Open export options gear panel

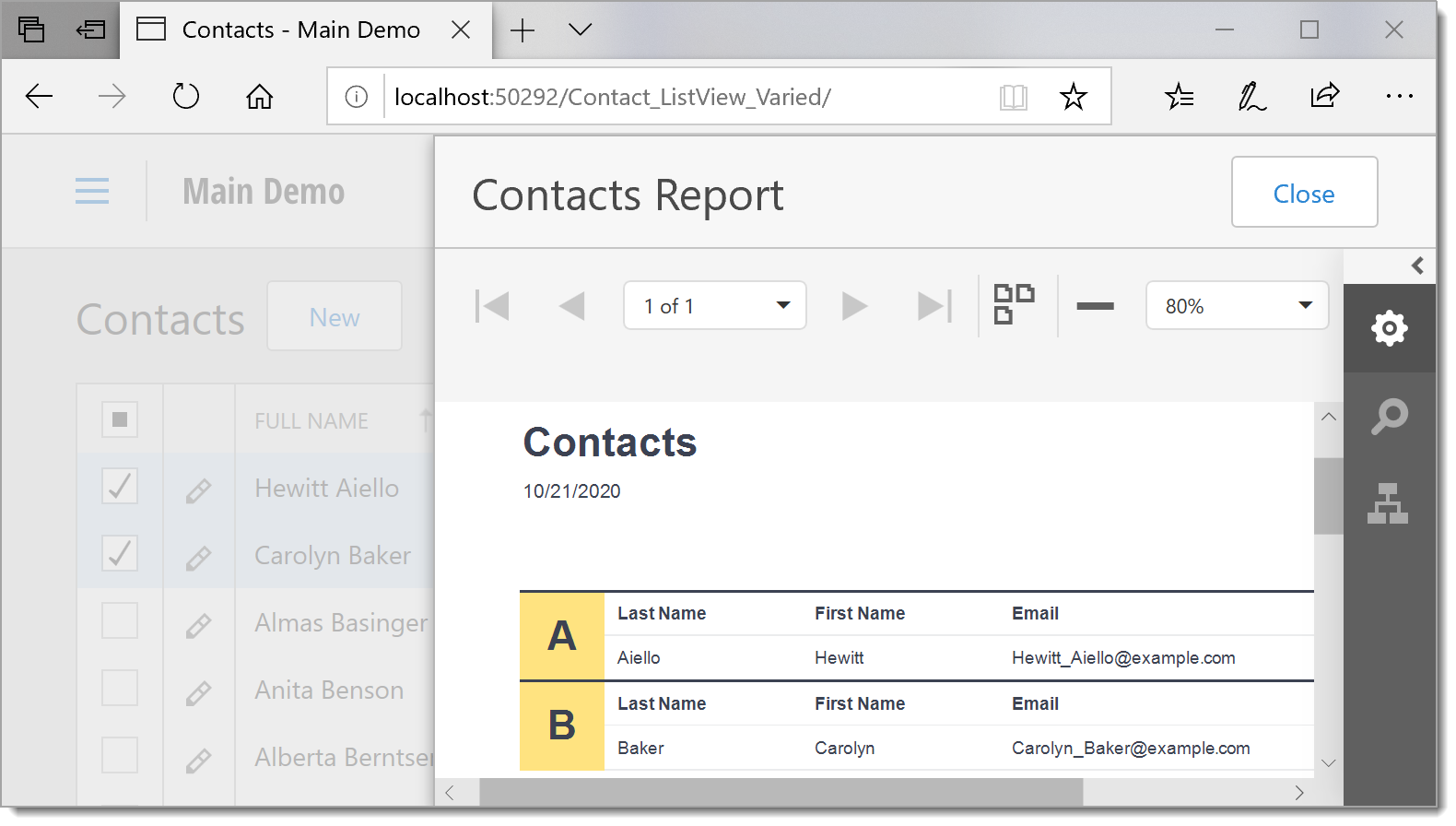point(1389,328)
